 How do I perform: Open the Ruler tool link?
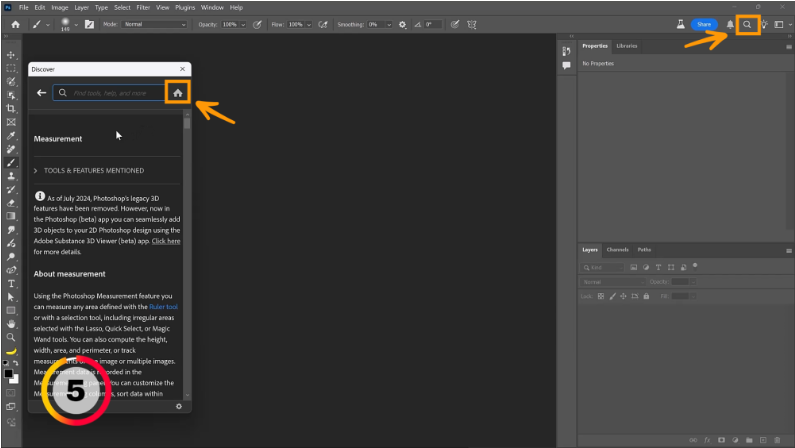coord(163,307)
